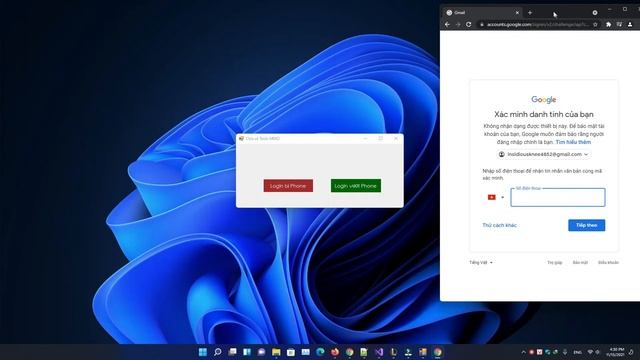This screenshot has width=640, height=360.
Task: Open File Explorer from the taskbar
Action: (276, 352)
